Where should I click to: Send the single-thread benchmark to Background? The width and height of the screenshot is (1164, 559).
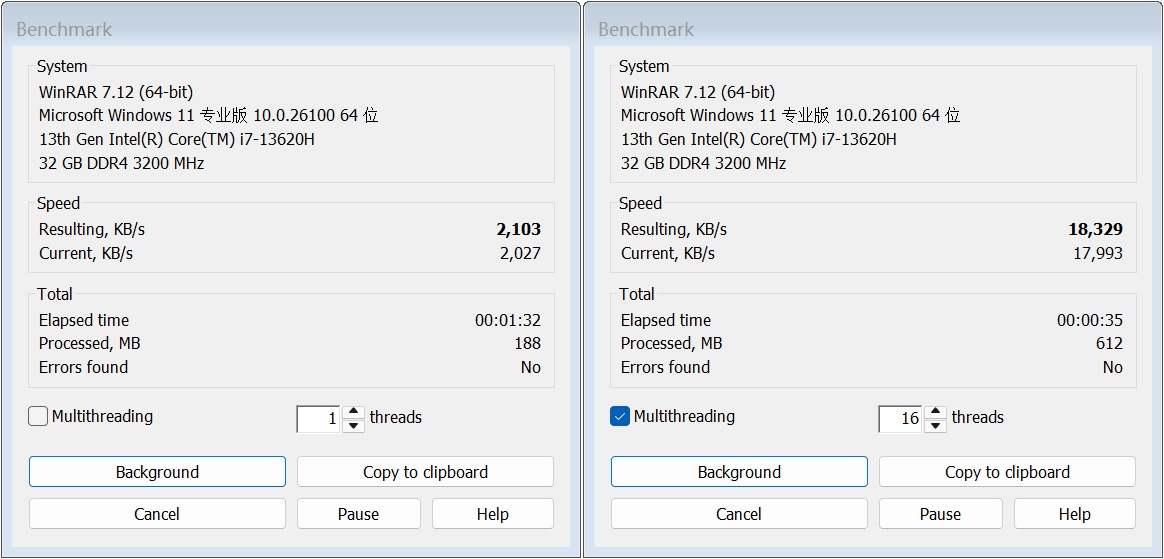(x=157, y=472)
